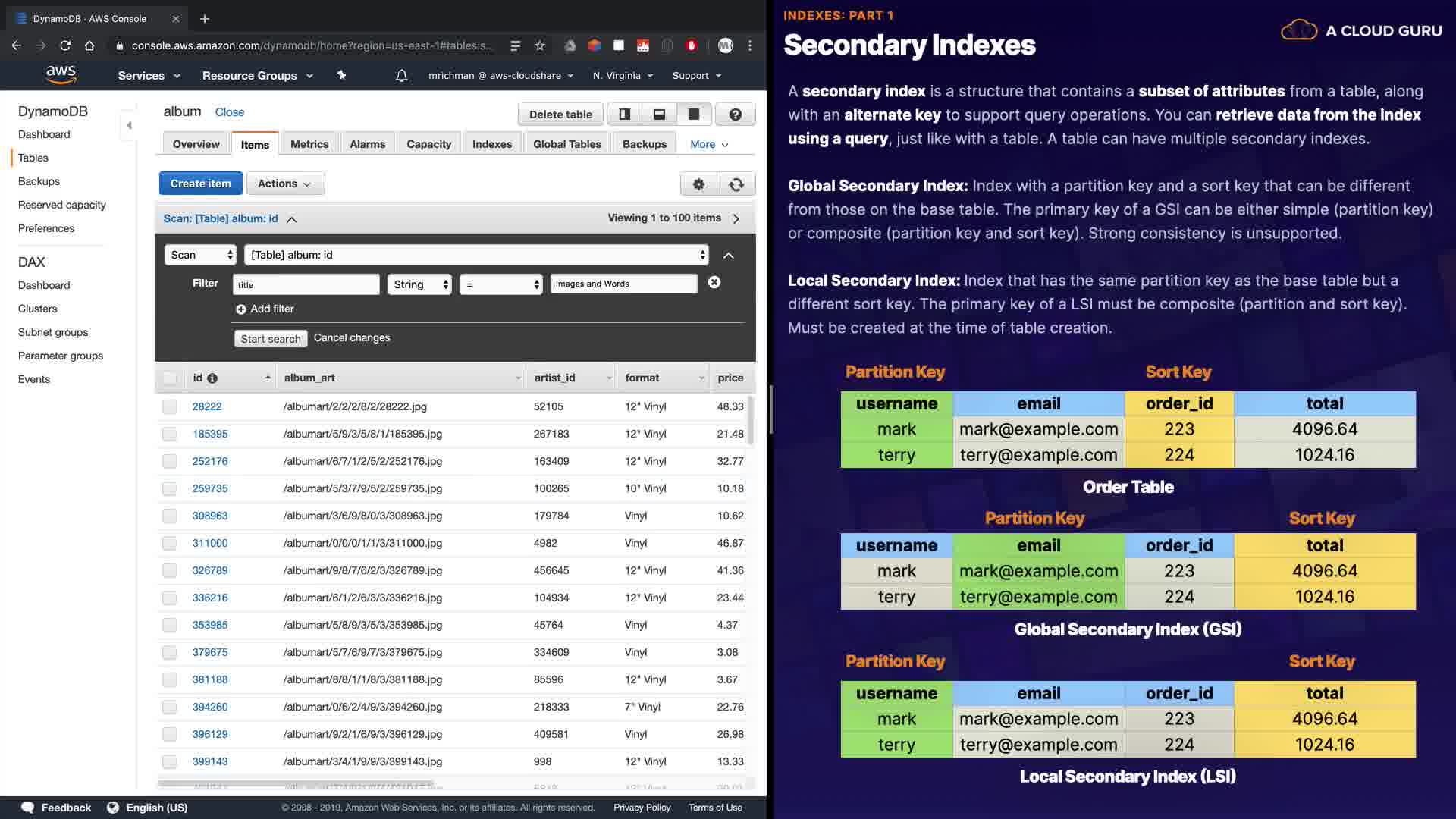The width and height of the screenshot is (1456, 819).
Task: Open the Capacity tab
Action: (x=428, y=144)
